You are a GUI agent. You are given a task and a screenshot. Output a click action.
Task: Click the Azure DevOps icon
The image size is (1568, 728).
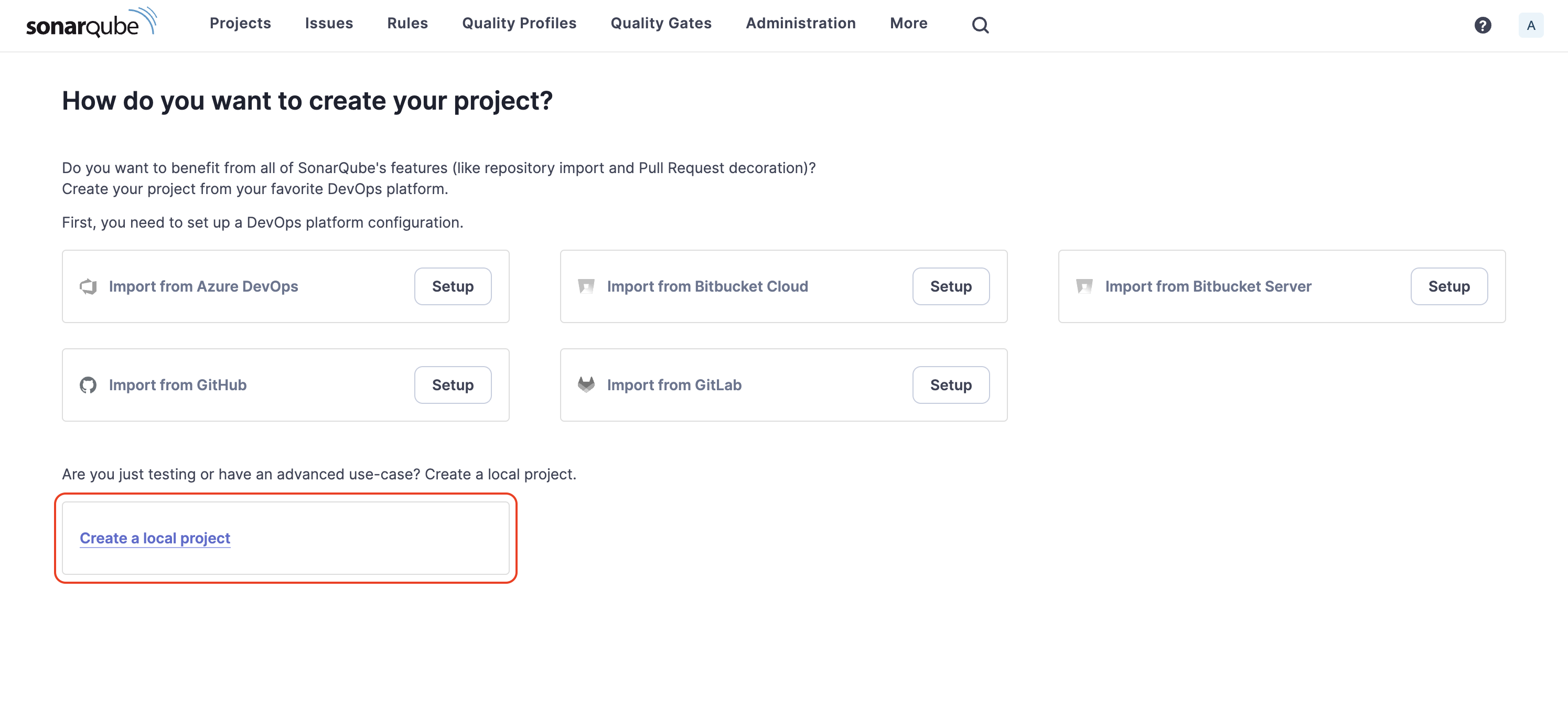click(x=88, y=286)
